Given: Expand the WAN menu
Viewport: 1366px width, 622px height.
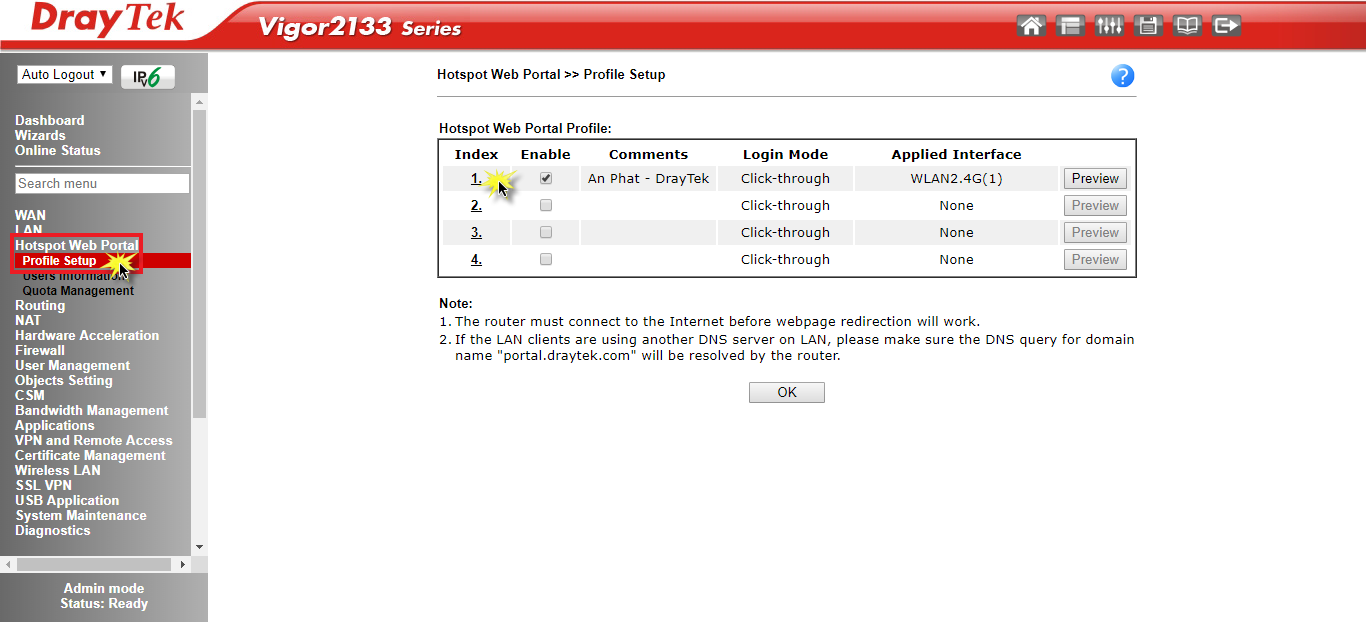Looking at the screenshot, I should (x=30, y=215).
